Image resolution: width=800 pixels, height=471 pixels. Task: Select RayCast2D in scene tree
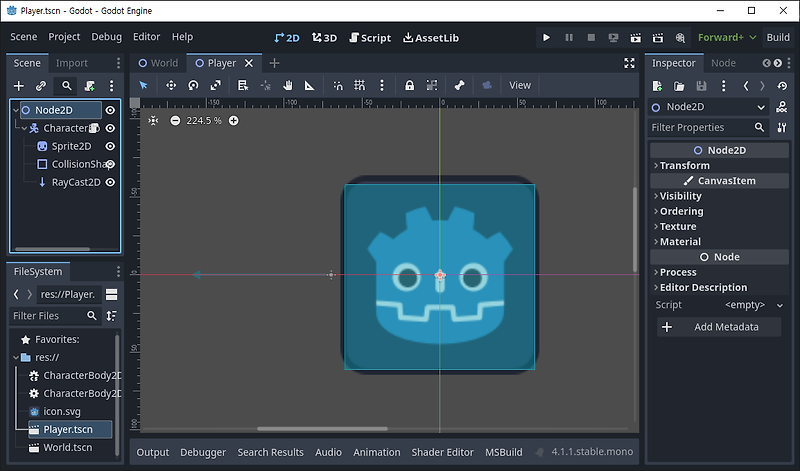click(x=76, y=182)
